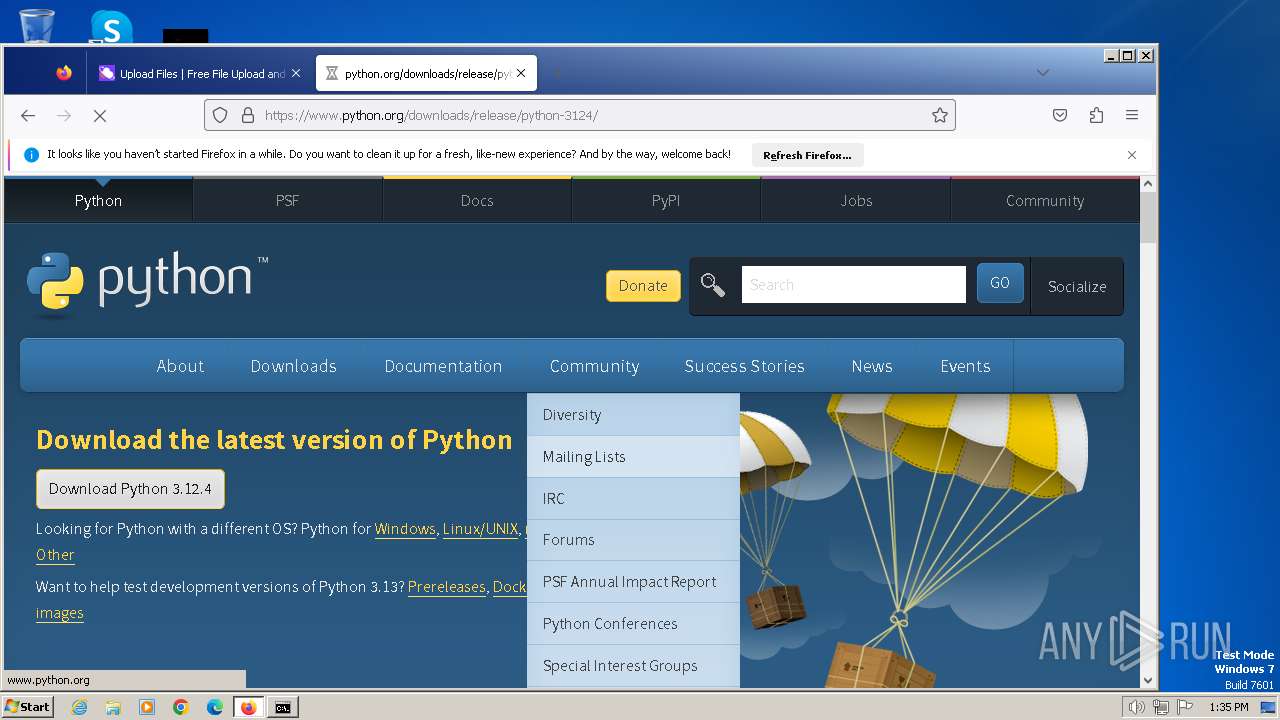Click the browser back arrow

pos(28,115)
